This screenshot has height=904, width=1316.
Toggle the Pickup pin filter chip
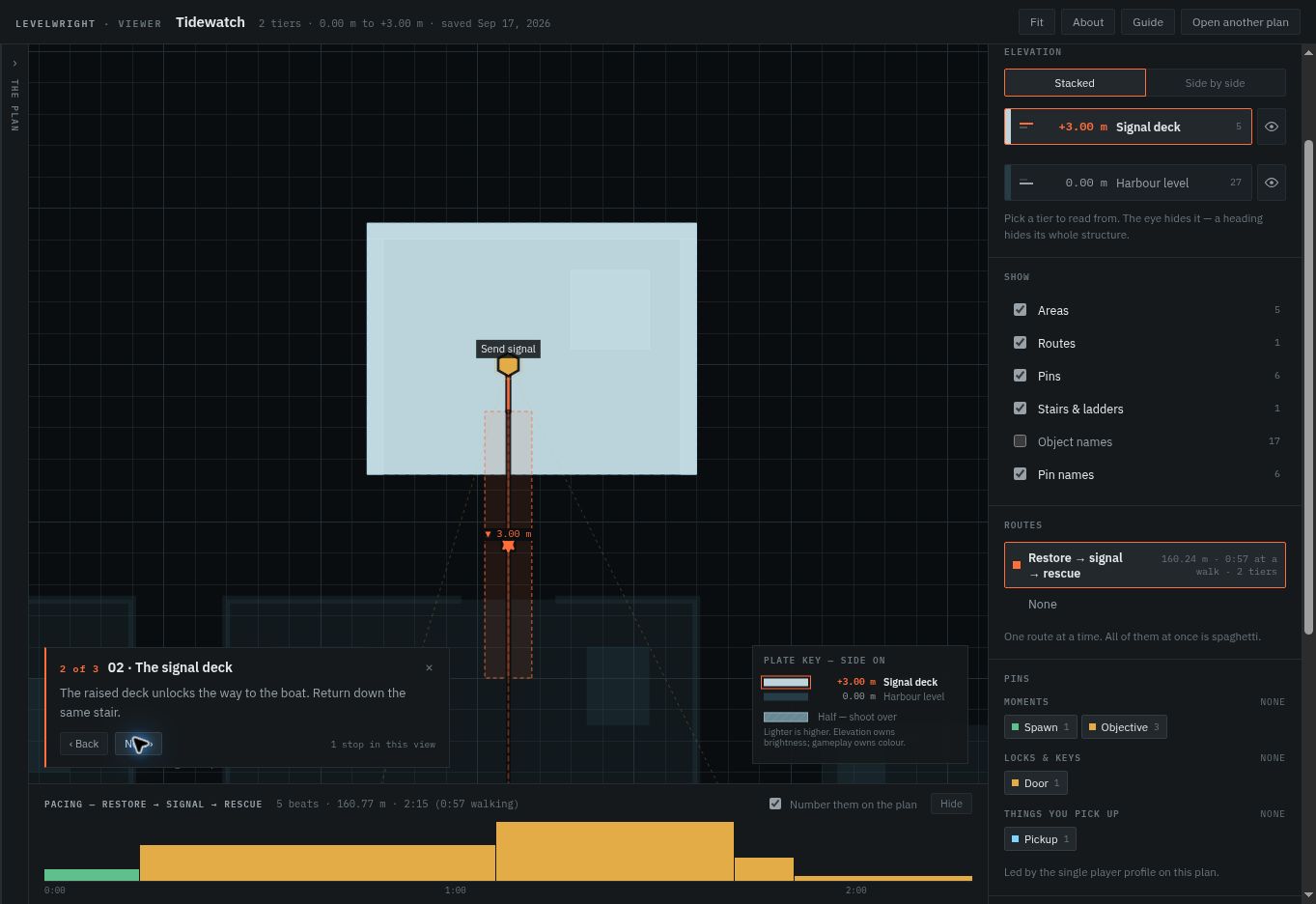click(1040, 839)
